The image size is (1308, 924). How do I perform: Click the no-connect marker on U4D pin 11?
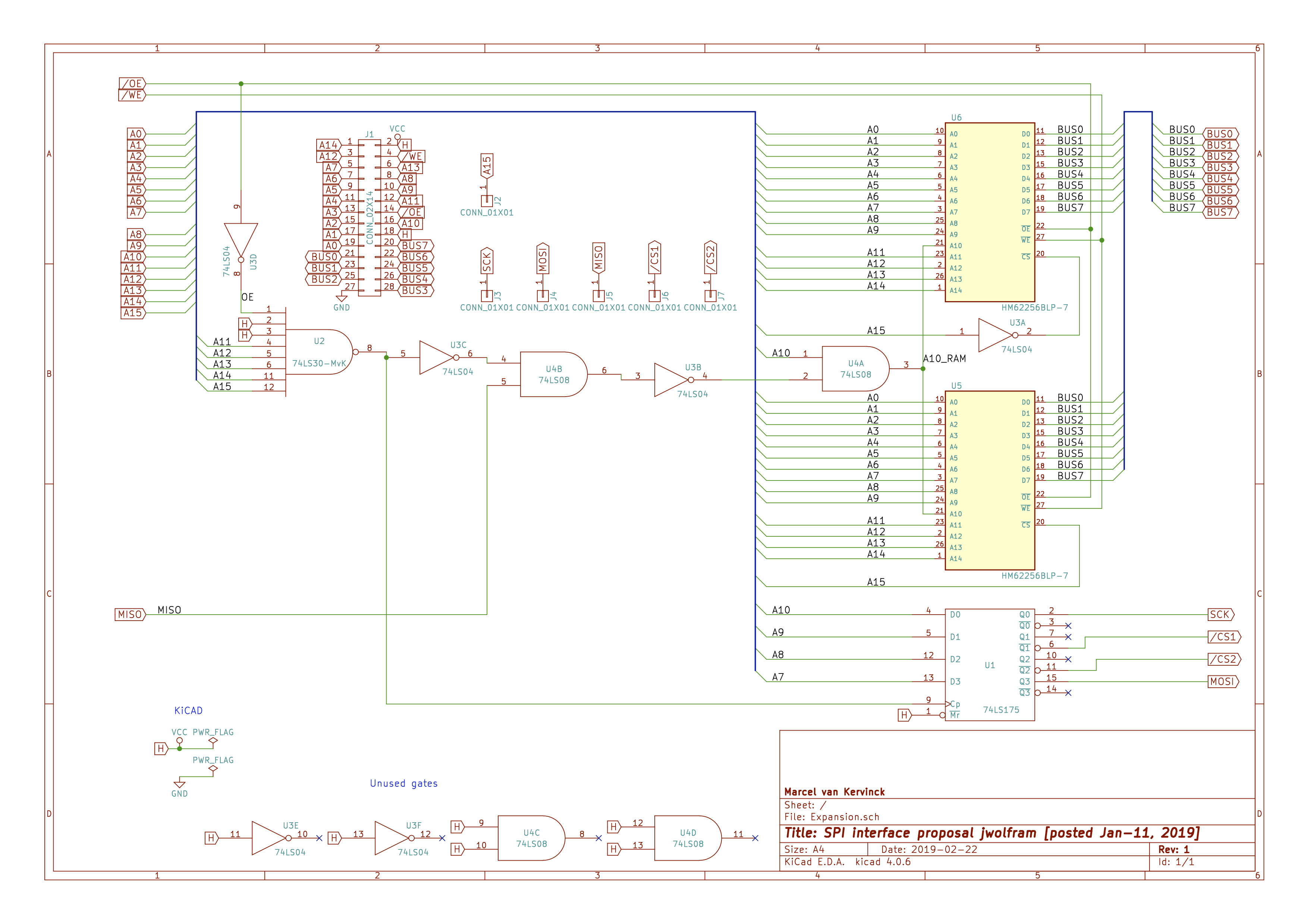click(755, 838)
